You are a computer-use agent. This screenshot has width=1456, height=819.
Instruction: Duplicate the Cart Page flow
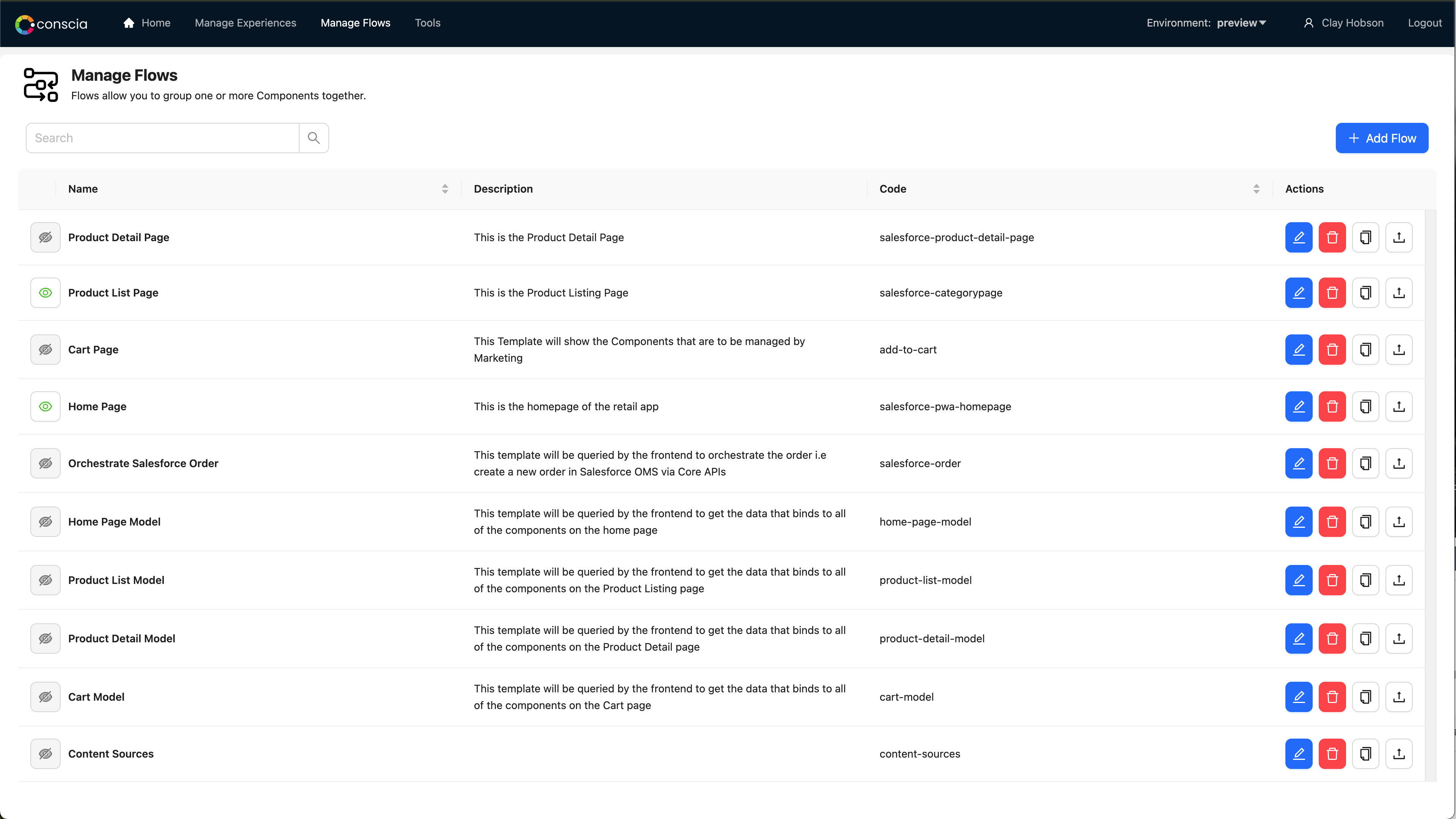(x=1365, y=349)
